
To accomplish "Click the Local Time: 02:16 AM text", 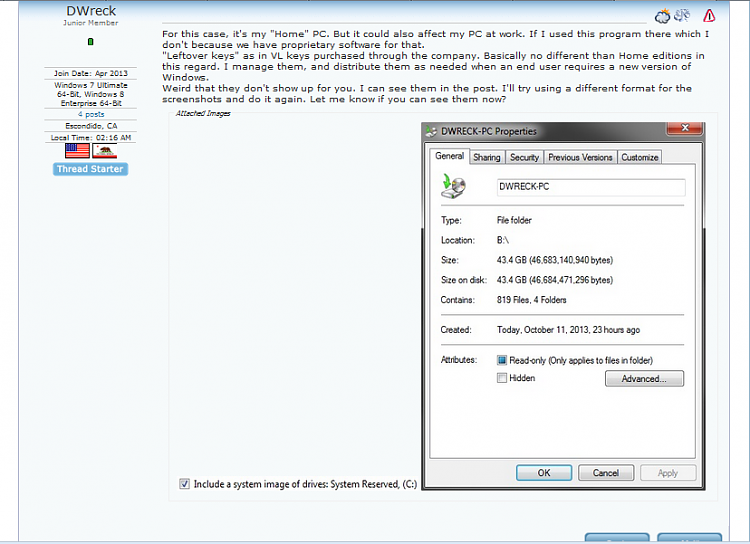I will point(91,137).
